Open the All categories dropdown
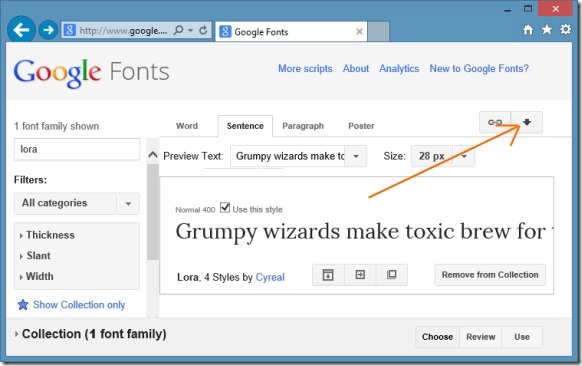The image size is (582, 366). click(x=76, y=203)
